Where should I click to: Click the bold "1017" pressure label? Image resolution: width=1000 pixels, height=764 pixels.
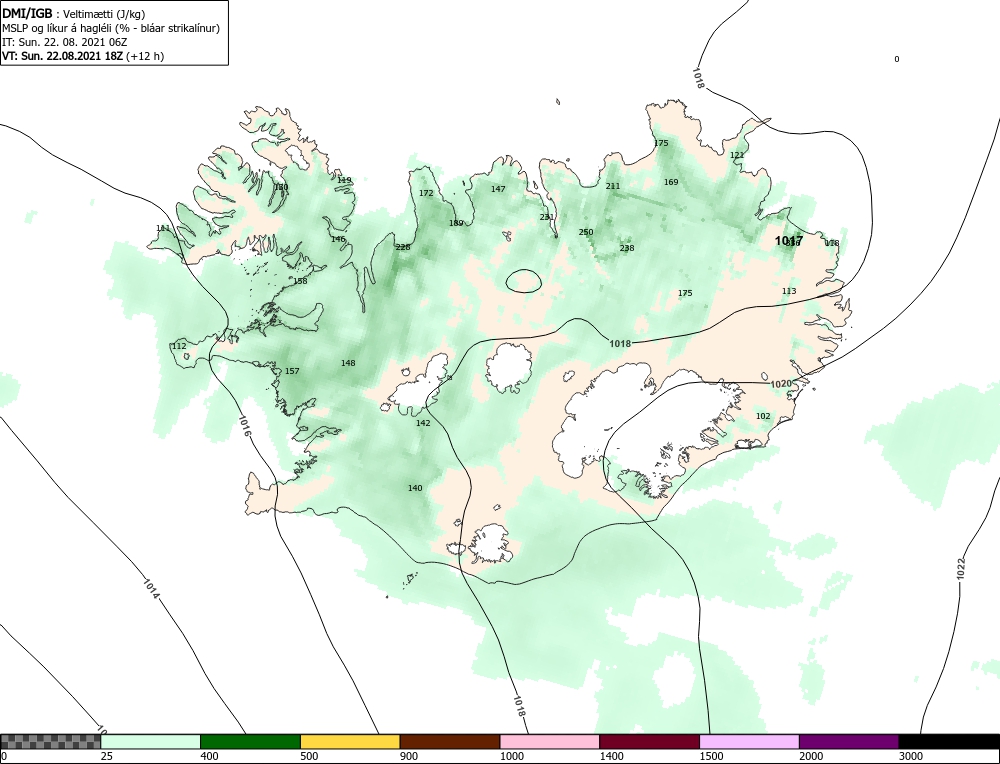(x=788, y=240)
